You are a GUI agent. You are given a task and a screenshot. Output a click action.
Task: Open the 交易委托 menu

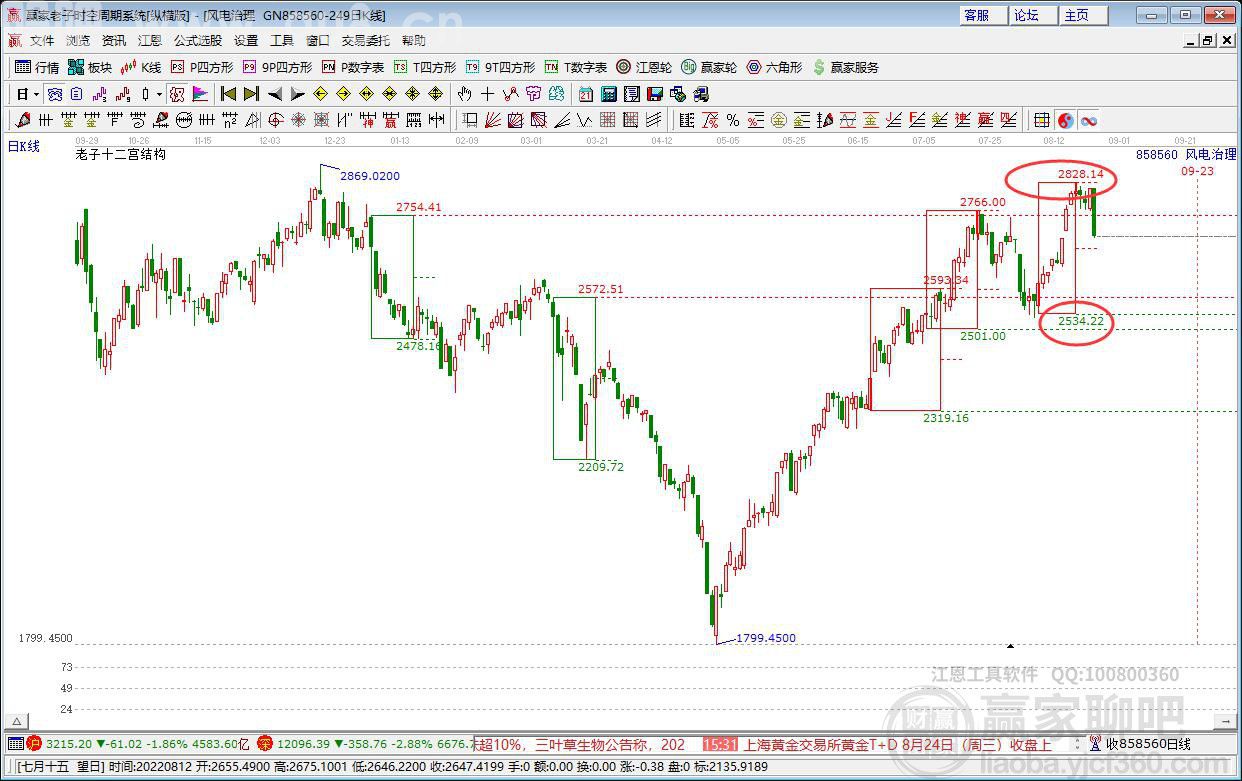[x=365, y=41]
